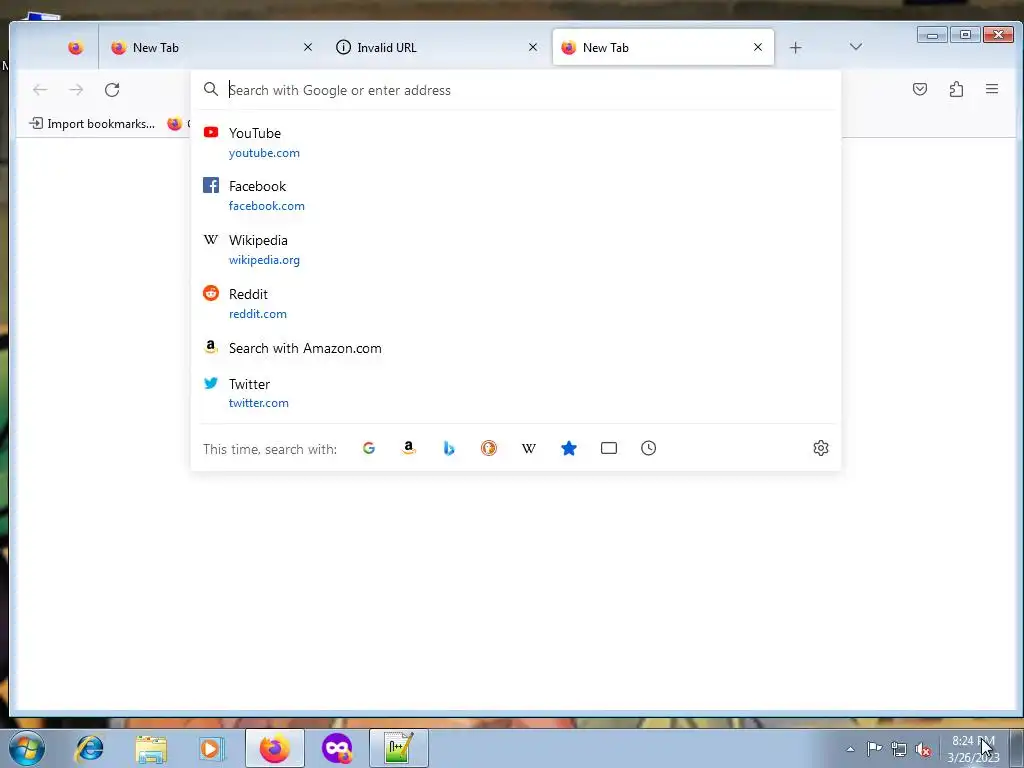1024x768 pixels.
Task: Search open tabs using the tab icon
Action: [609, 448]
